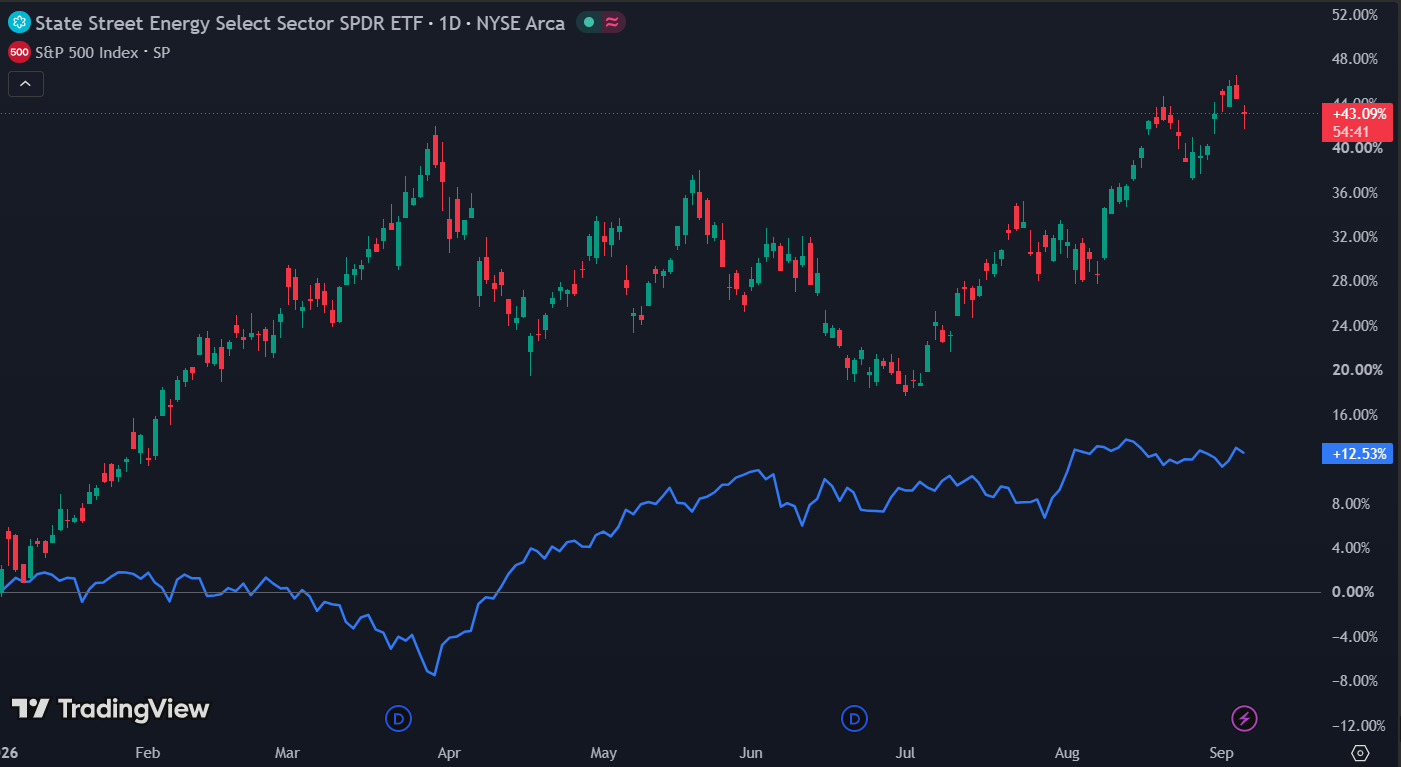This screenshot has height=767, width=1401.
Task: Click the 24.00% scale label
Action: [x=1357, y=326]
